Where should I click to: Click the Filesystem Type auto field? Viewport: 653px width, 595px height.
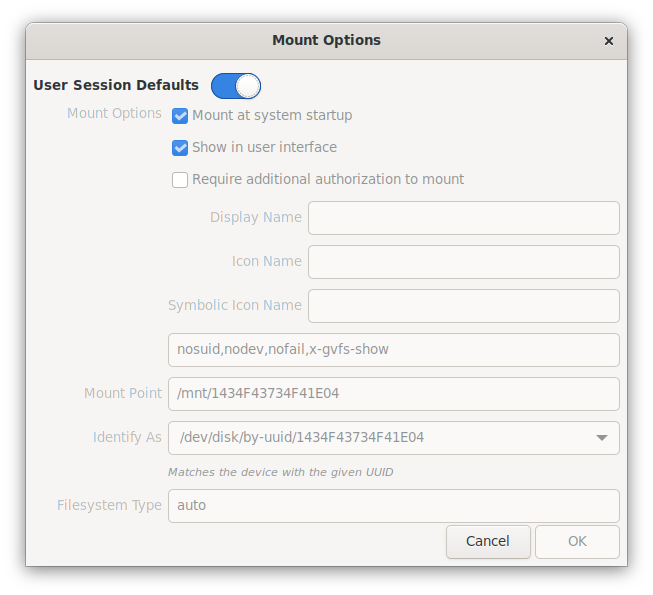click(394, 506)
